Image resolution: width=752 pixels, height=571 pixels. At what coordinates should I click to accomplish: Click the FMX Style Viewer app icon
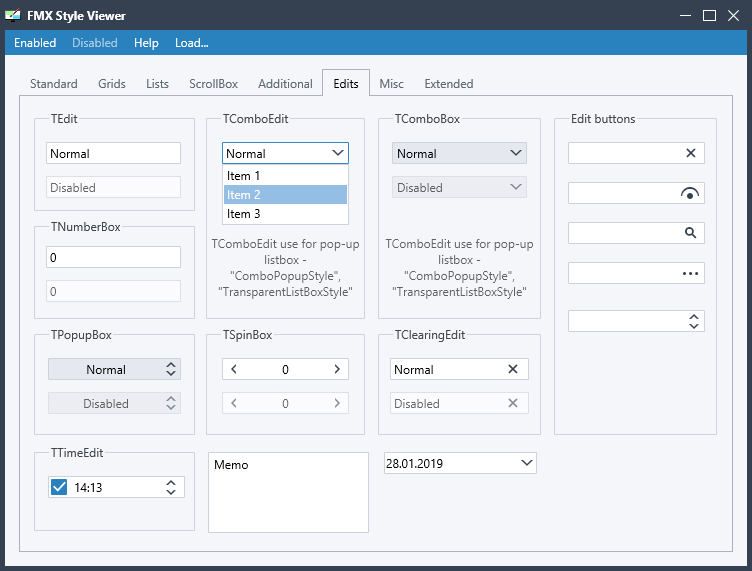pos(13,15)
